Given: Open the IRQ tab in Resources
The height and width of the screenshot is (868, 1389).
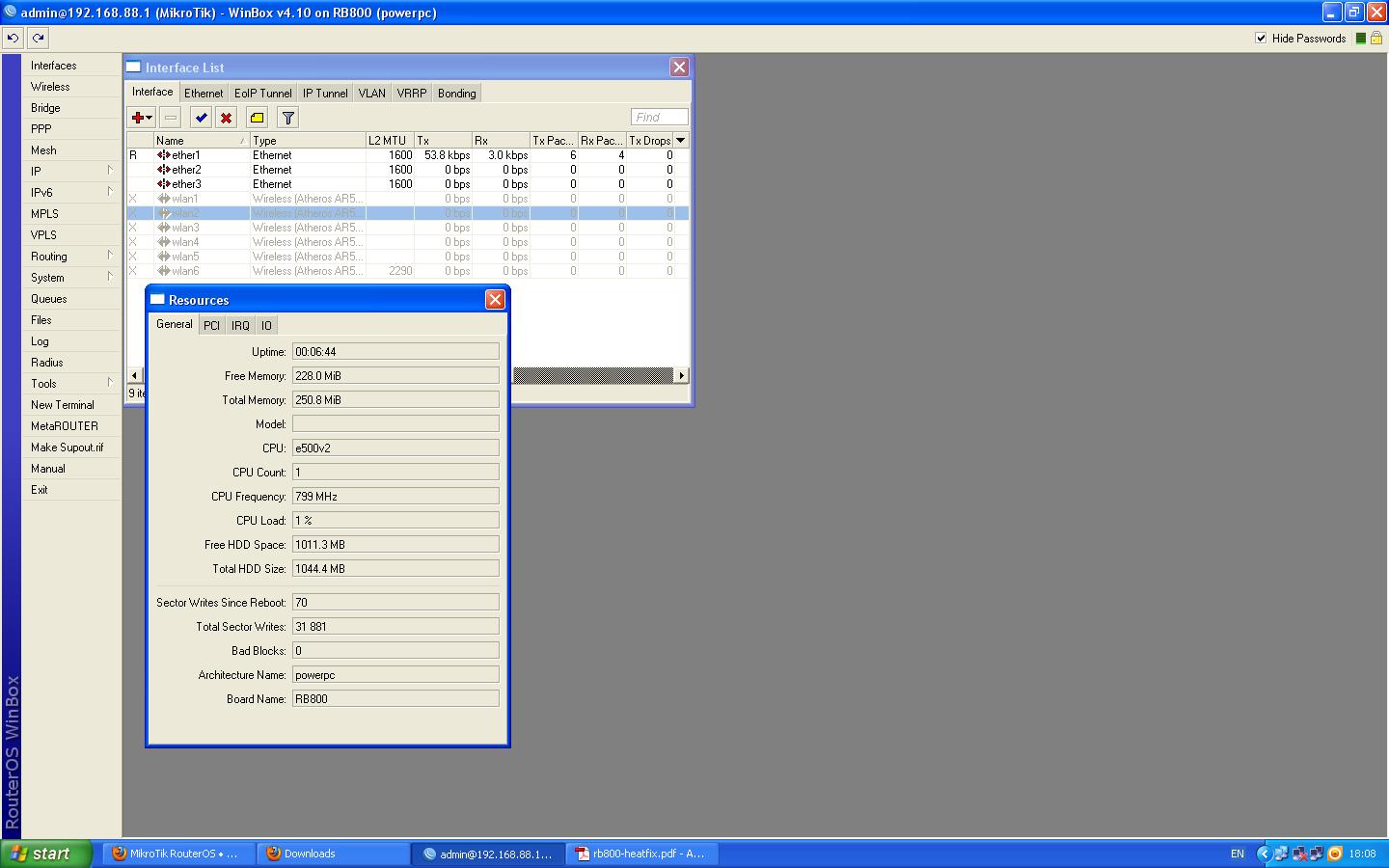Looking at the screenshot, I should tap(240, 326).
